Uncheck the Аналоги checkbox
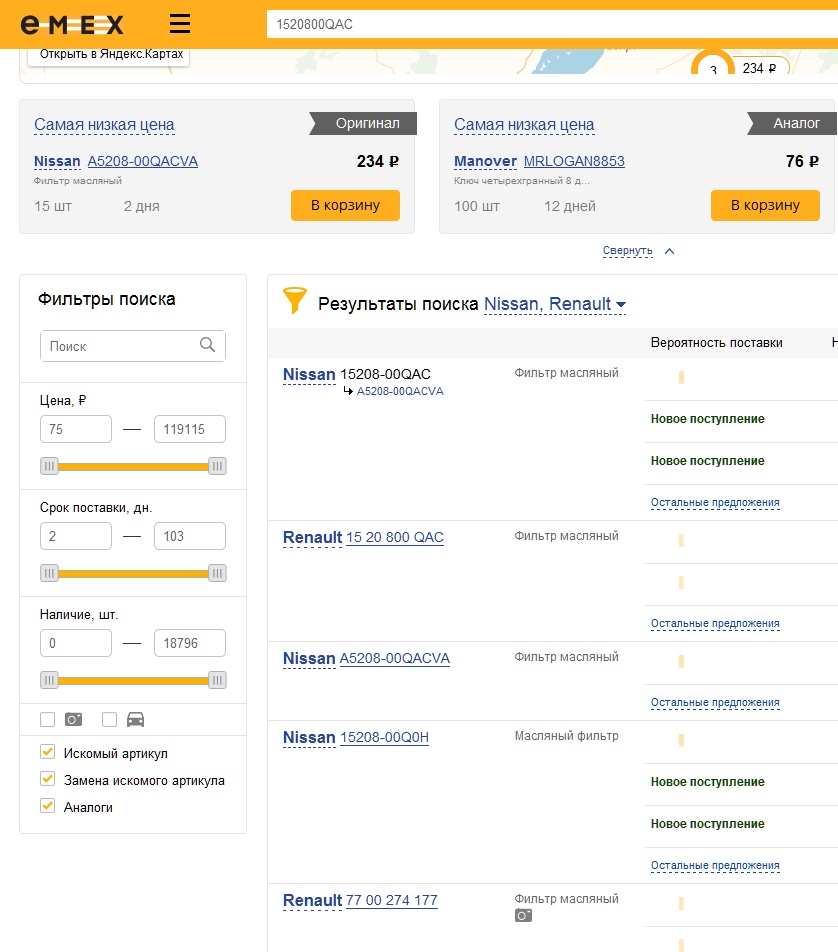The height and width of the screenshot is (952, 838). [x=47, y=806]
